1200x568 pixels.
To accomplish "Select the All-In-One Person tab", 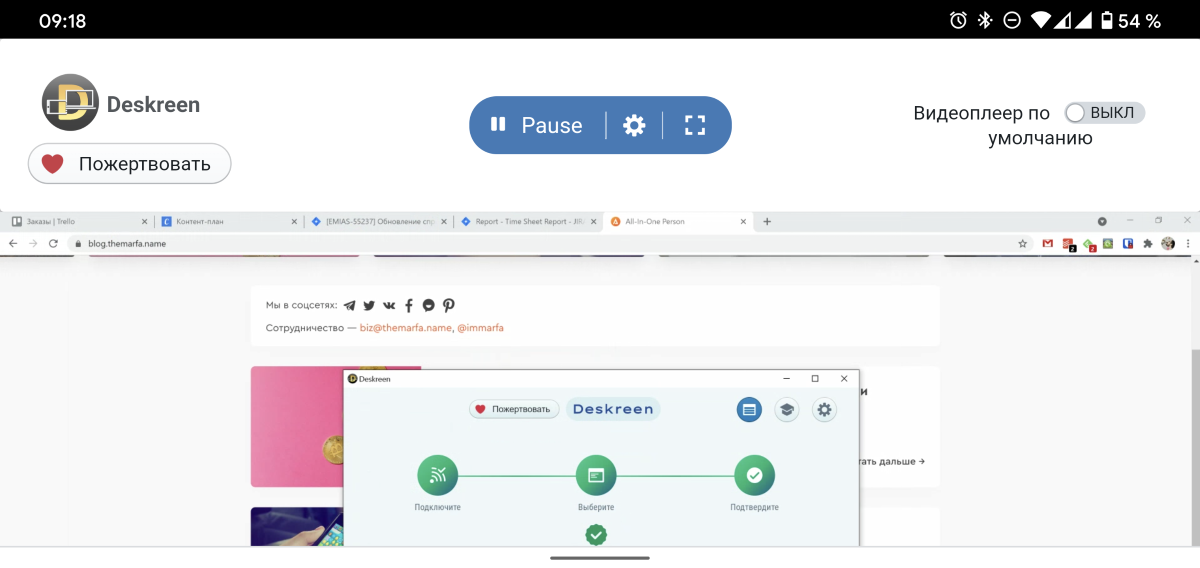I will [x=678, y=221].
